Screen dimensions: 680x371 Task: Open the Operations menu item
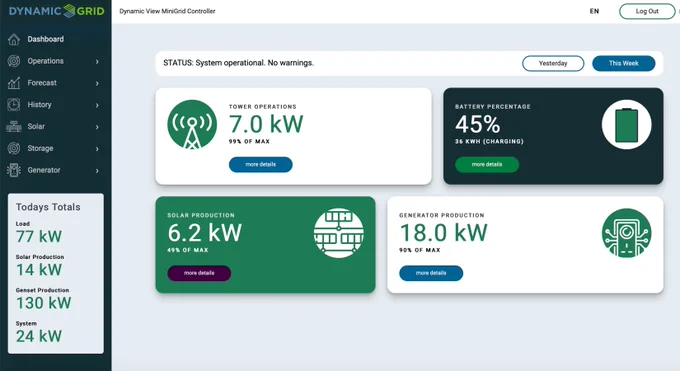[46, 61]
